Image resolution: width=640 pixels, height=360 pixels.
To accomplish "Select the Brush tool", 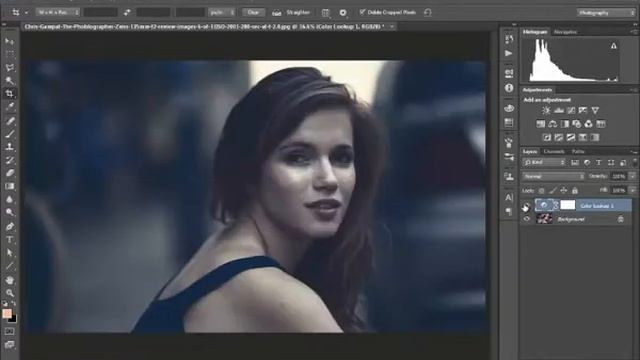I will click(x=9, y=133).
